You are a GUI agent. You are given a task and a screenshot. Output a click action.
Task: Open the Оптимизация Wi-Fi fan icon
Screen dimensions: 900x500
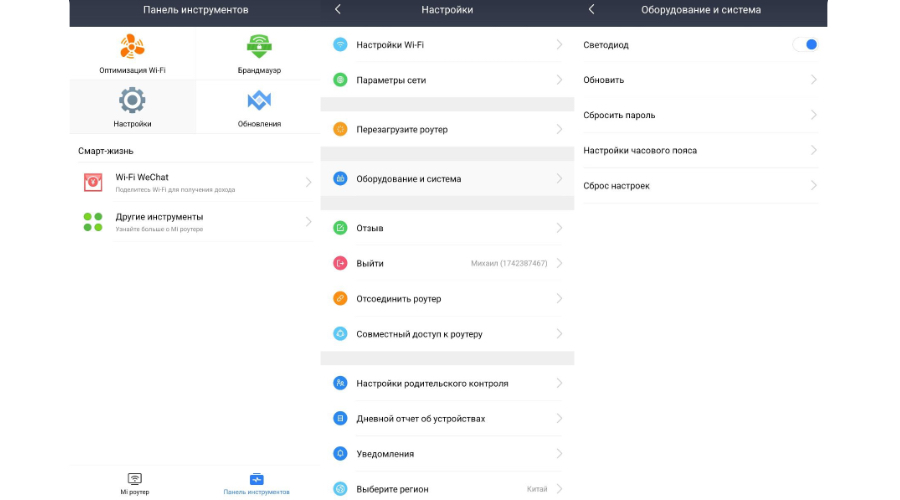[x=132, y=46]
